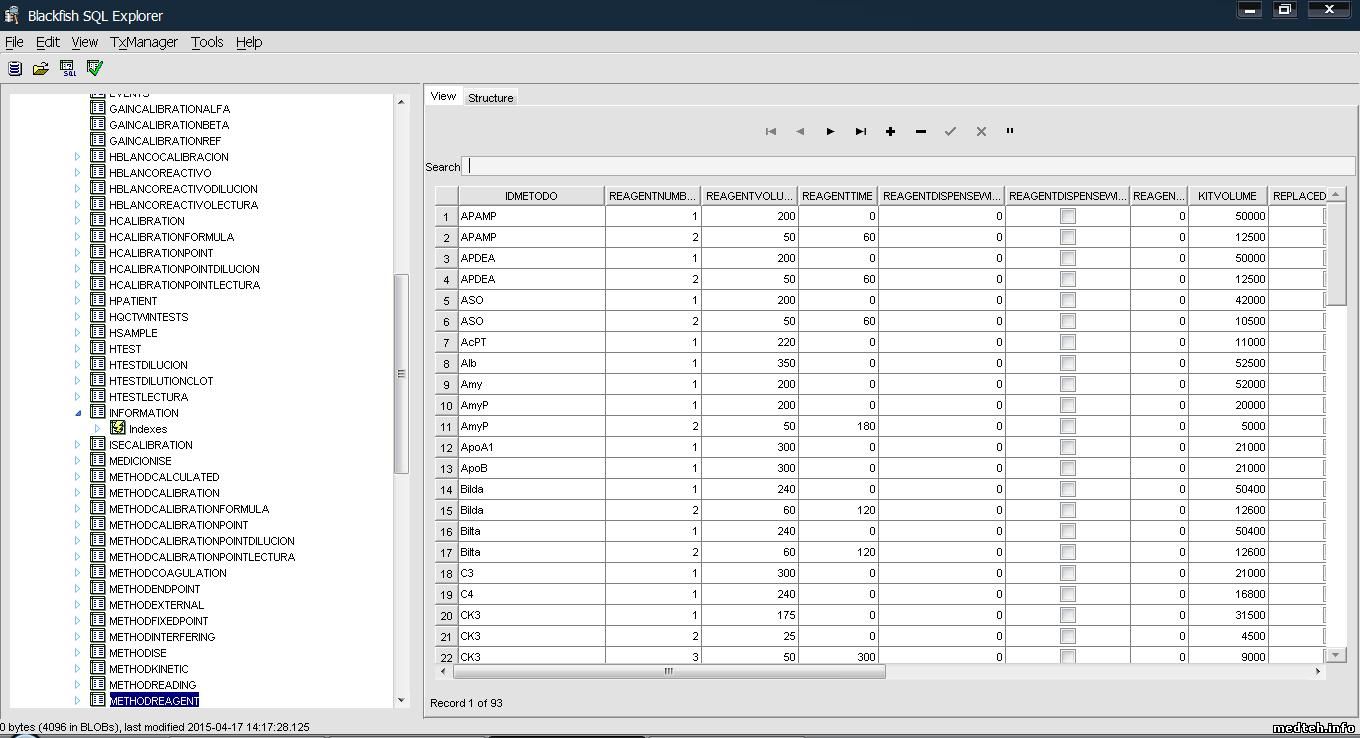Viewport: 1360px width, 738px height.
Task: Jump to the last record
Action: point(860,131)
